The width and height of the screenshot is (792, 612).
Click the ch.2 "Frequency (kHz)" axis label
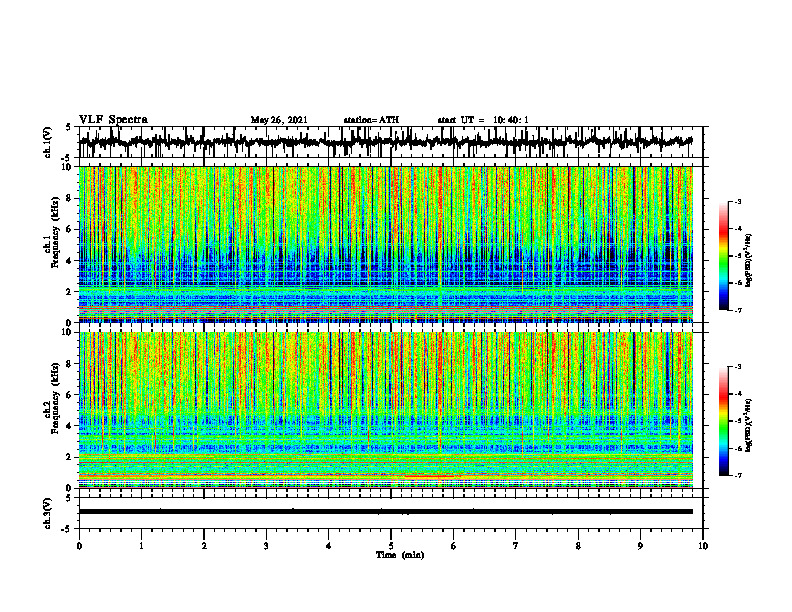point(56,398)
